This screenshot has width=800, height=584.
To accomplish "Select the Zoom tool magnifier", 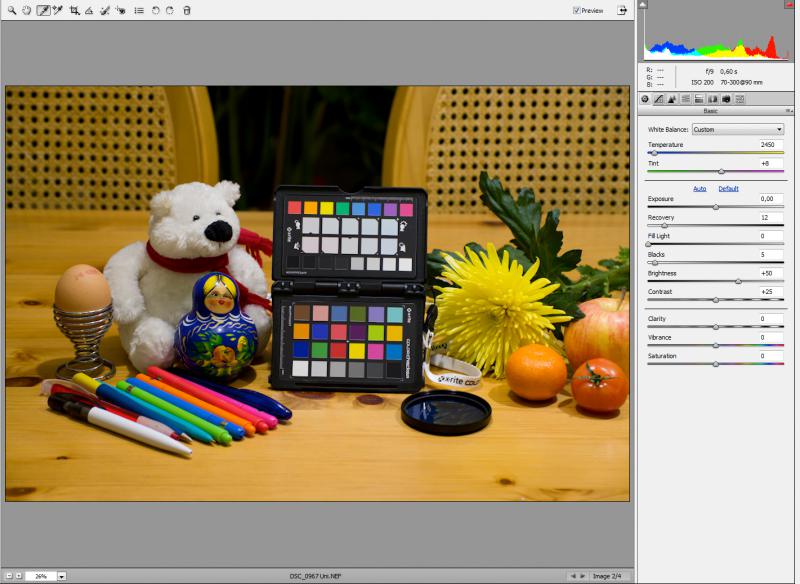I will (12, 10).
